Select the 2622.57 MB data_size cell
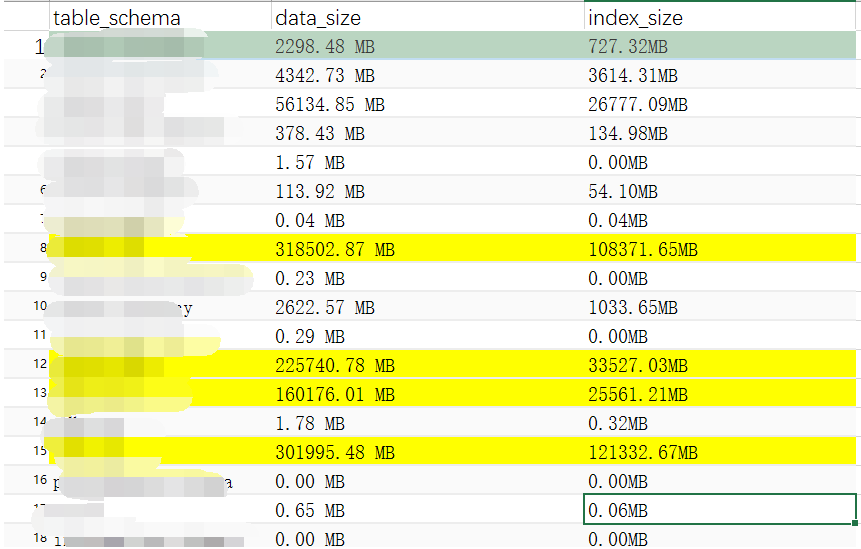861x549 pixels. (324, 307)
